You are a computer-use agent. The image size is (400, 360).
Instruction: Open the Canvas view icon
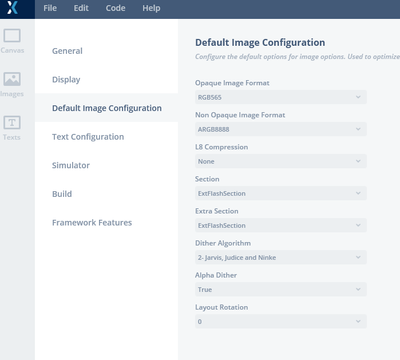click(12, 35)
